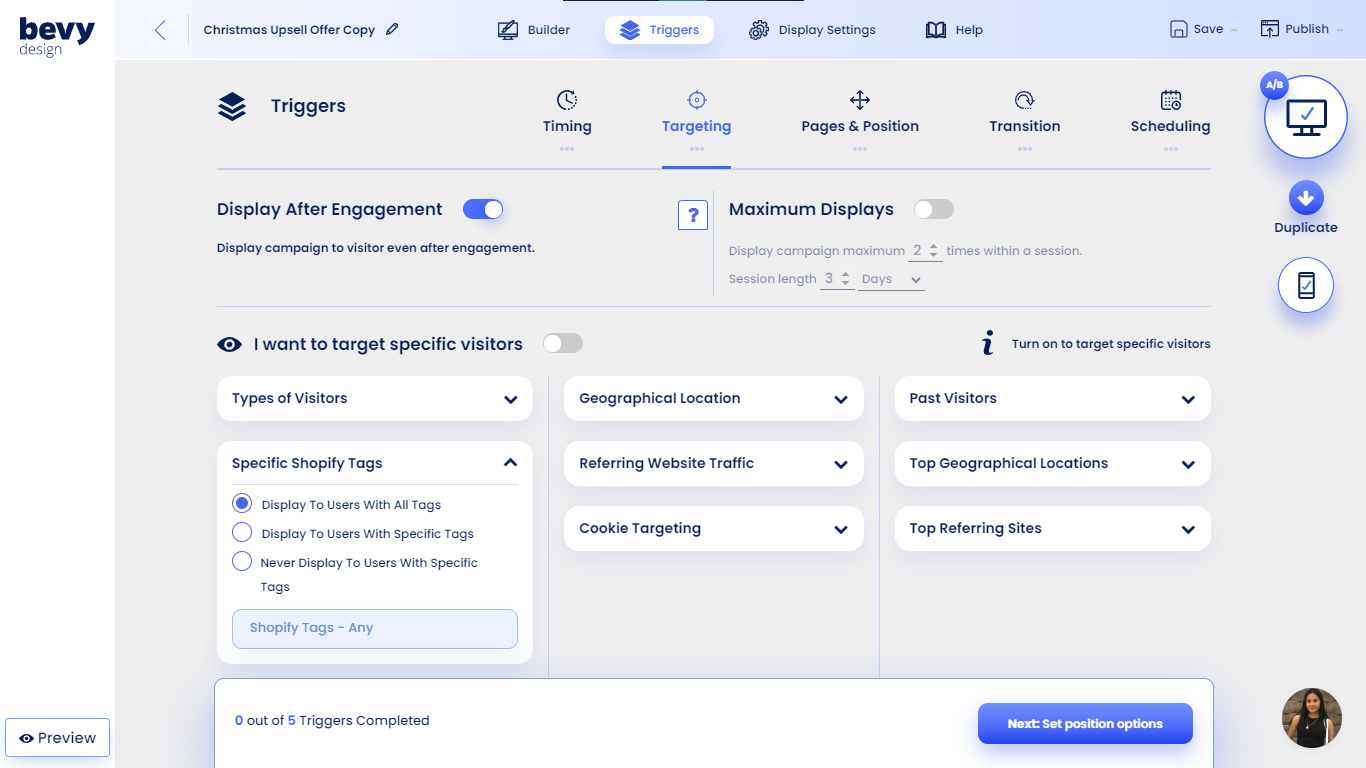Collapse the Specific Shopify Tags panel

coord(510,462)
